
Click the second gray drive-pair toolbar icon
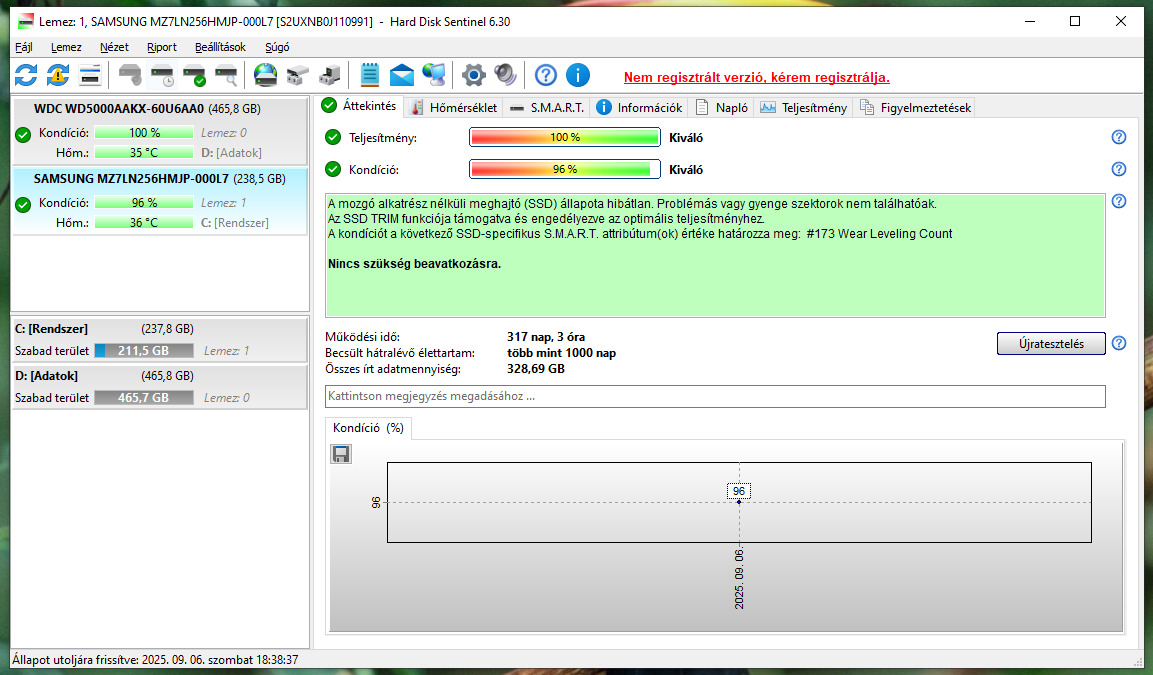tap(329, 75)
